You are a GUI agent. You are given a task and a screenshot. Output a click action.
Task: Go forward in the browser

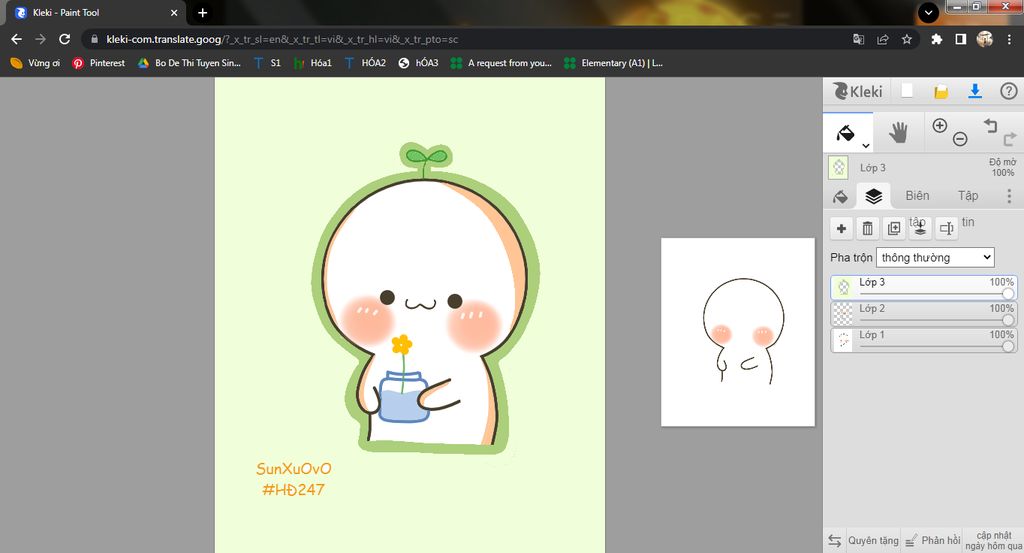point(40,39)
